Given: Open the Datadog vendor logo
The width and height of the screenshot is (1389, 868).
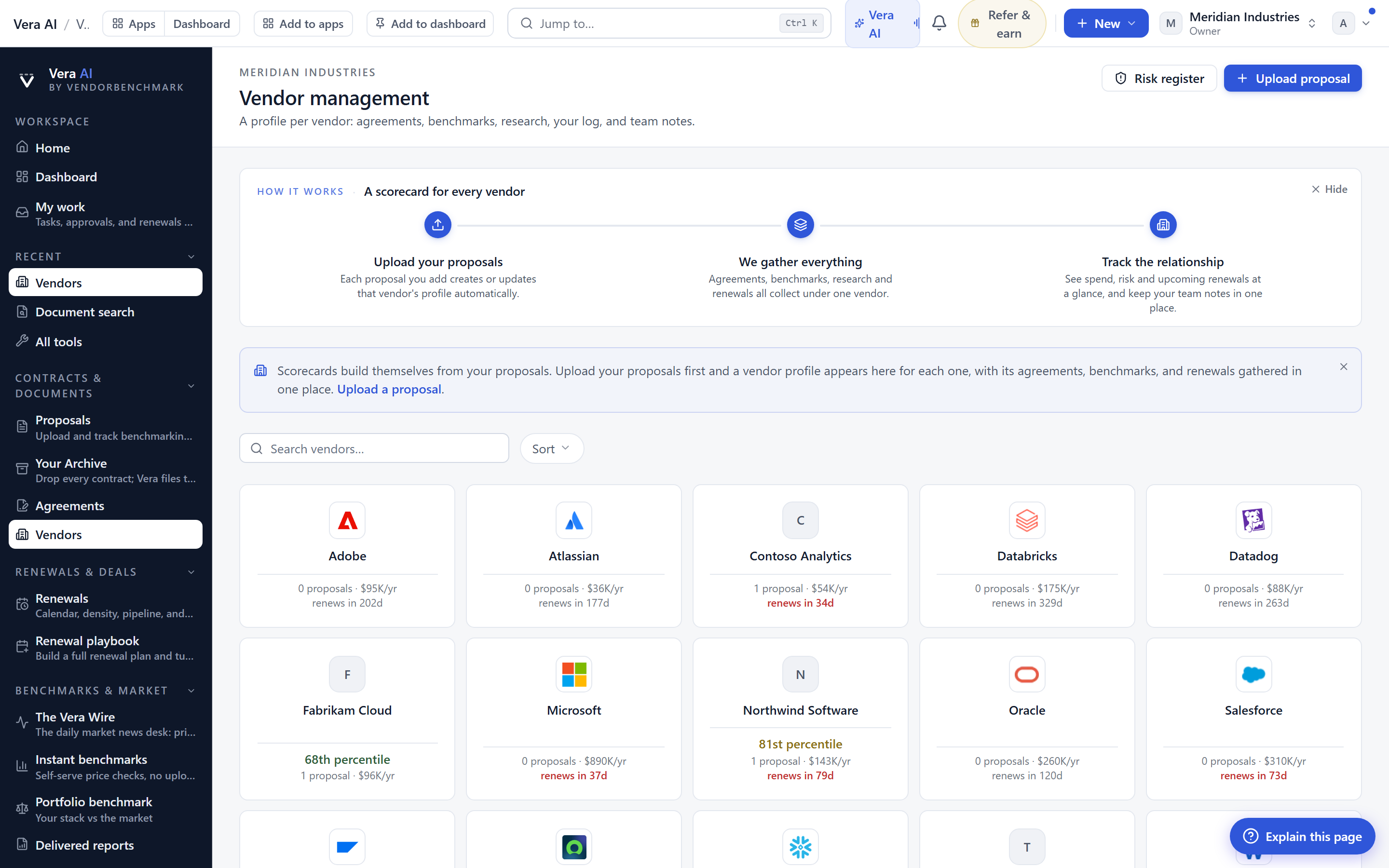Looking at the screenshot, I should tap(1253, 520).
